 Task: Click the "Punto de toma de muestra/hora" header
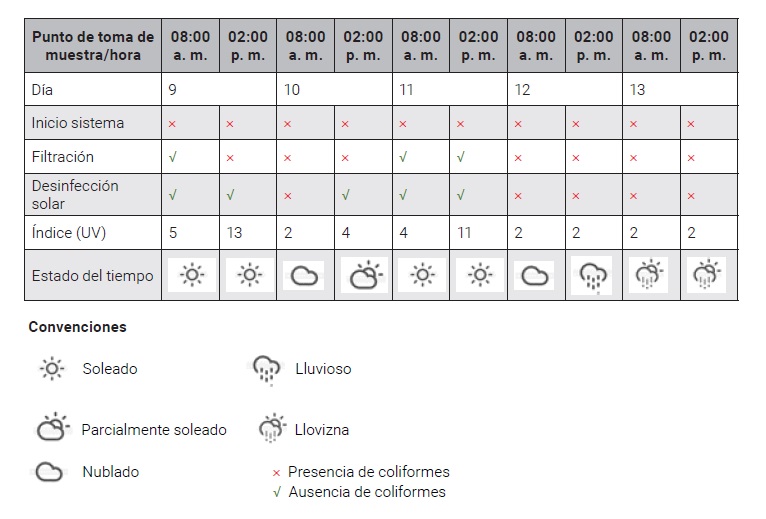[x=93, y=46]
